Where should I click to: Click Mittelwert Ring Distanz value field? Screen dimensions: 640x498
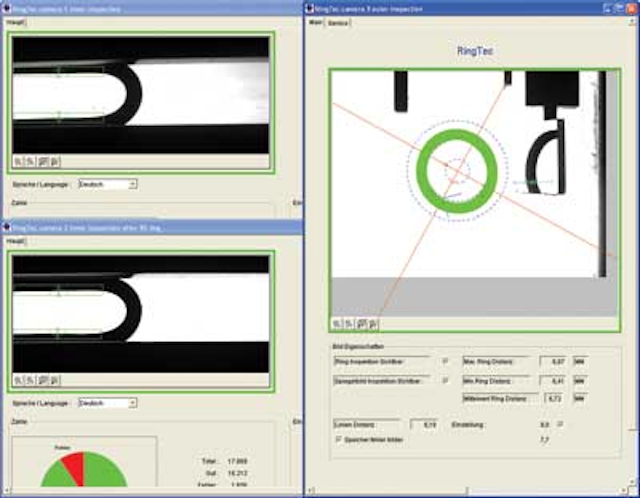[554, 398]
